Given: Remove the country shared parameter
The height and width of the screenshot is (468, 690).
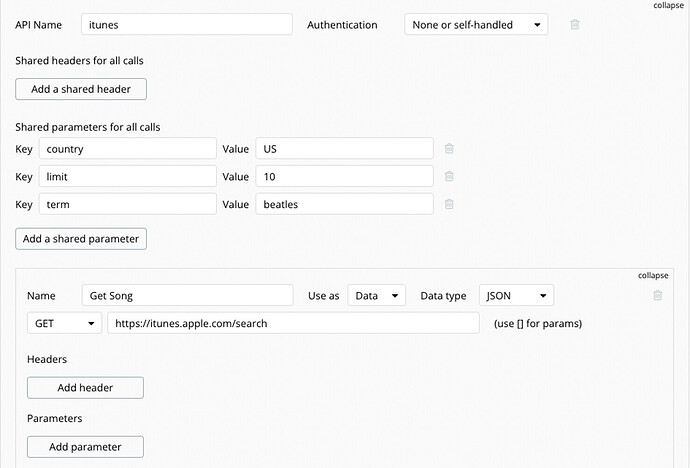Looking at the screenshot, I should (449, 149).
